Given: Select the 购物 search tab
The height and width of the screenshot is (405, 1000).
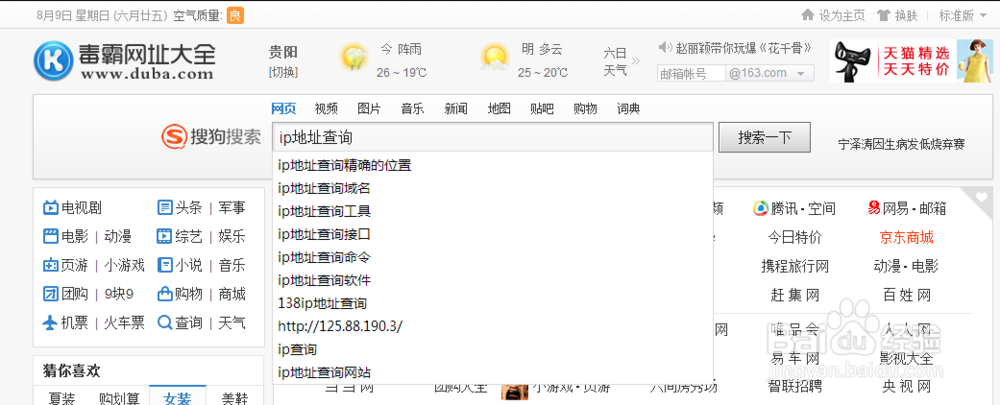Looking at the screenshot, I should click(x=585, y=109).
